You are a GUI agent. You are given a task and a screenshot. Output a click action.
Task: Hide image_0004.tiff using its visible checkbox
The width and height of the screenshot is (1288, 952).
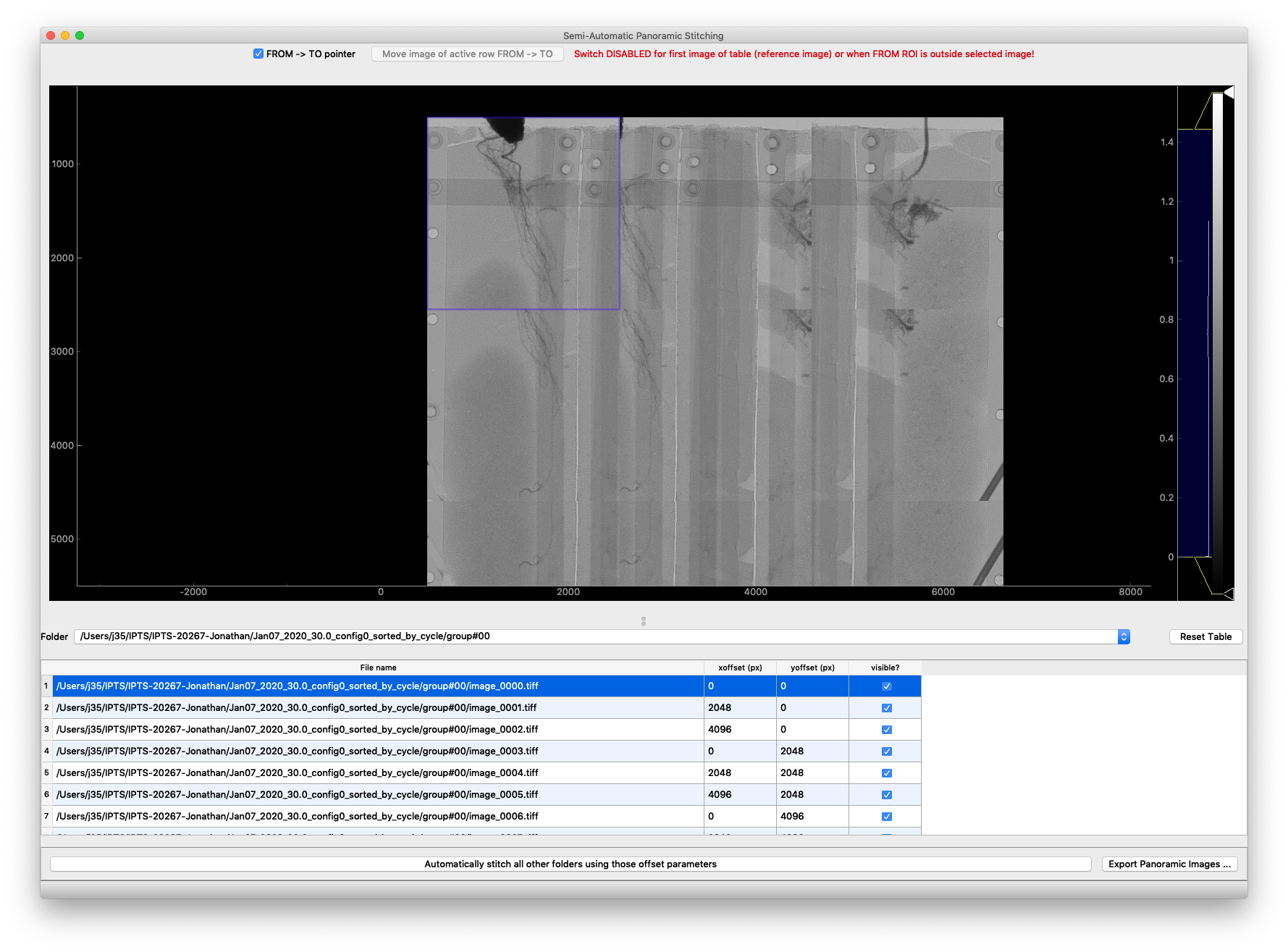pyautogui.click(x=887, y=773)
